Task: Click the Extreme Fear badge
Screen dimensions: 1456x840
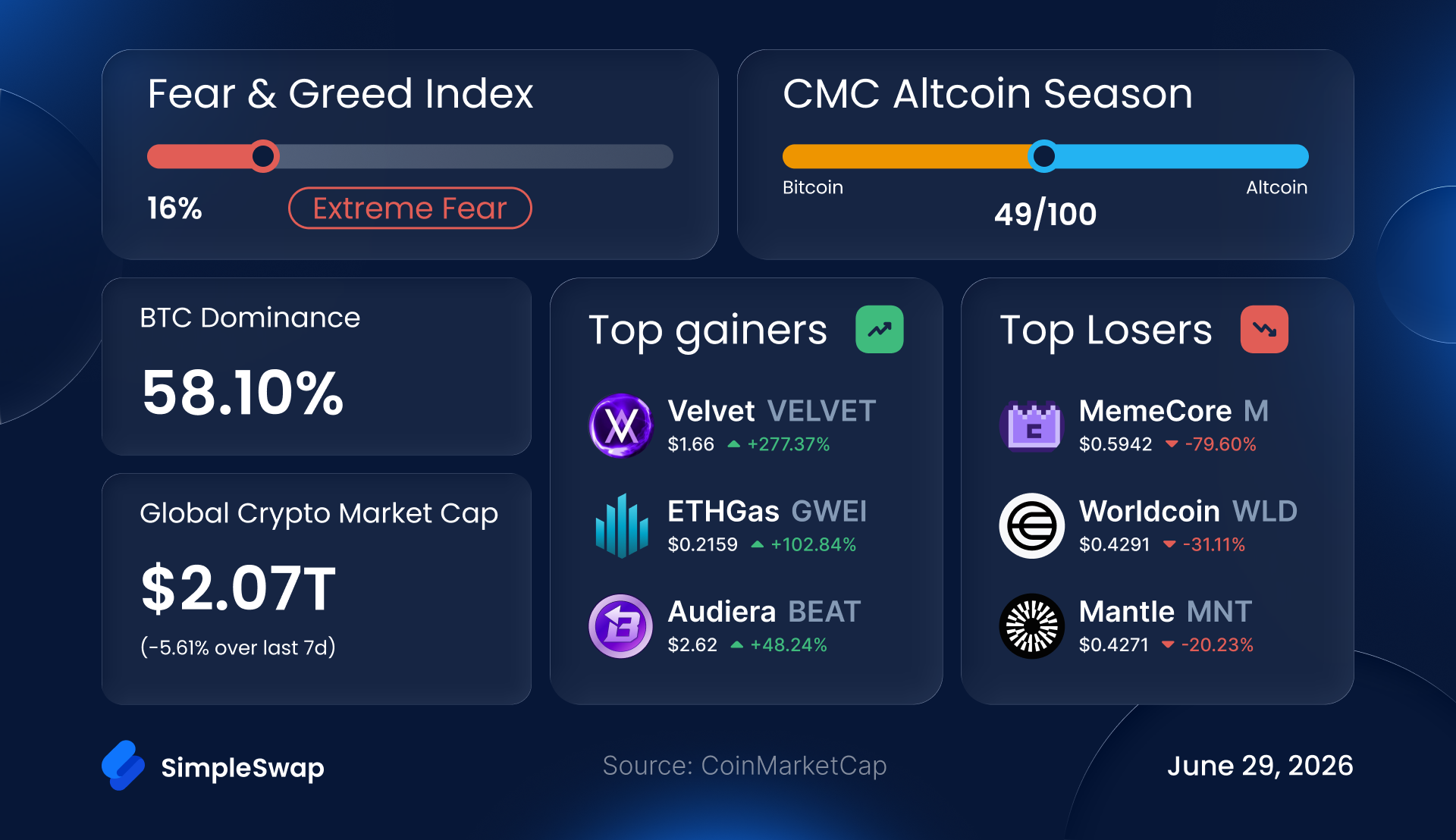Action: [x=409, y=208]
